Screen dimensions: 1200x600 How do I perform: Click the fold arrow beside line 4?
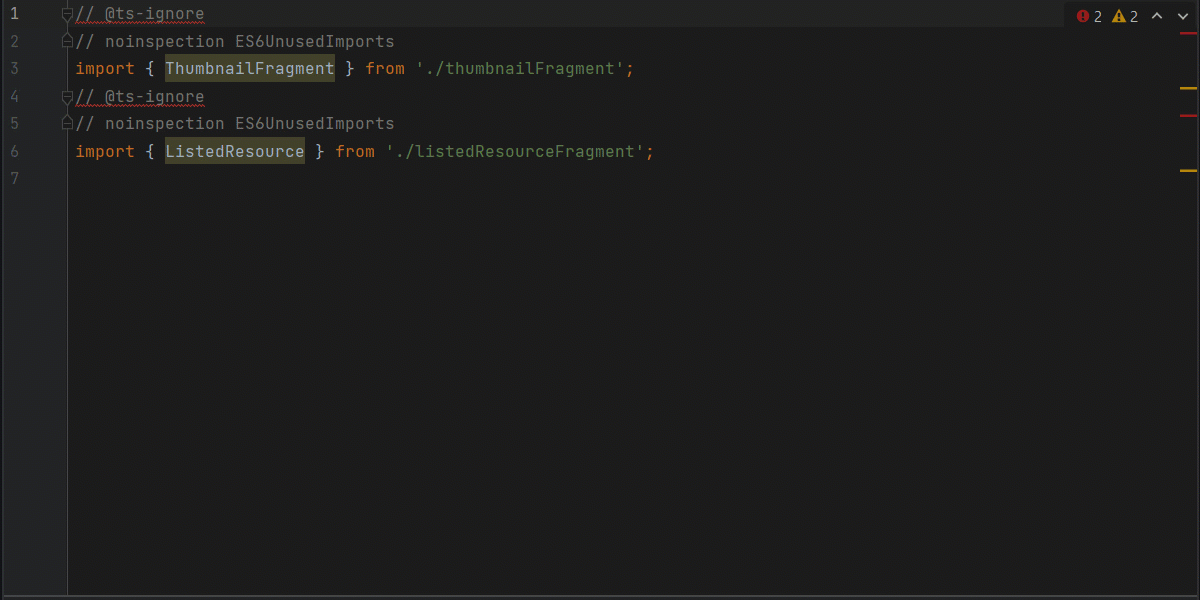pyautogui.click(x=66, y=96)
